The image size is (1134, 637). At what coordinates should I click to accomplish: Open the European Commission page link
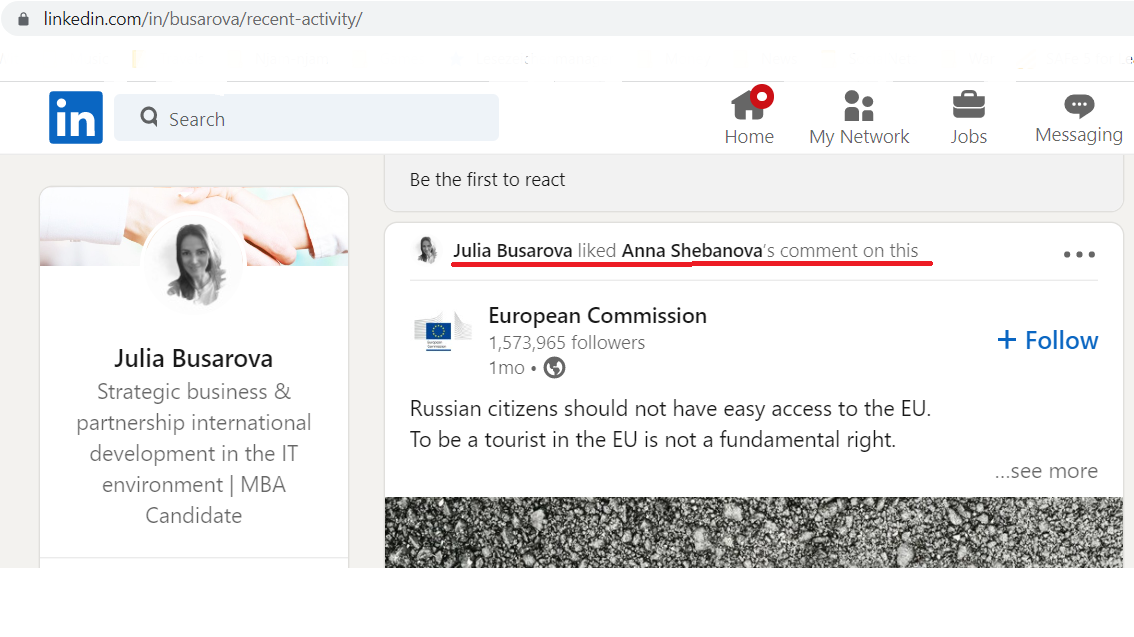(x=597, y=315)
